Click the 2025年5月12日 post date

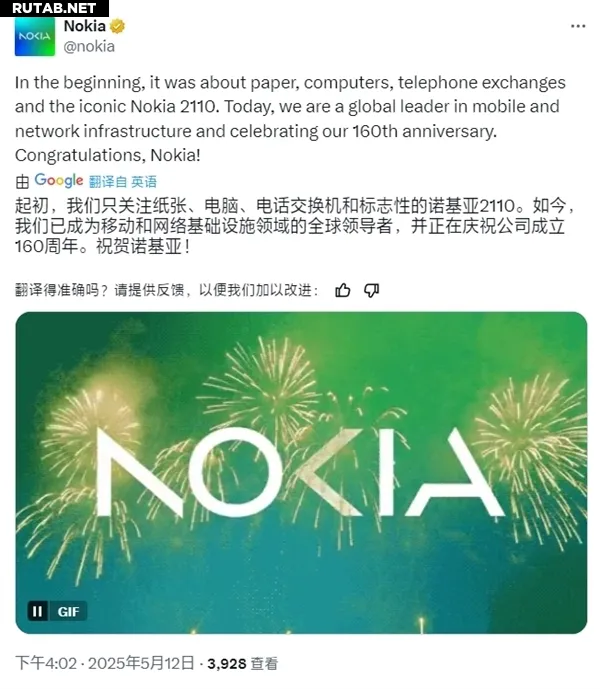coord(138,663)
